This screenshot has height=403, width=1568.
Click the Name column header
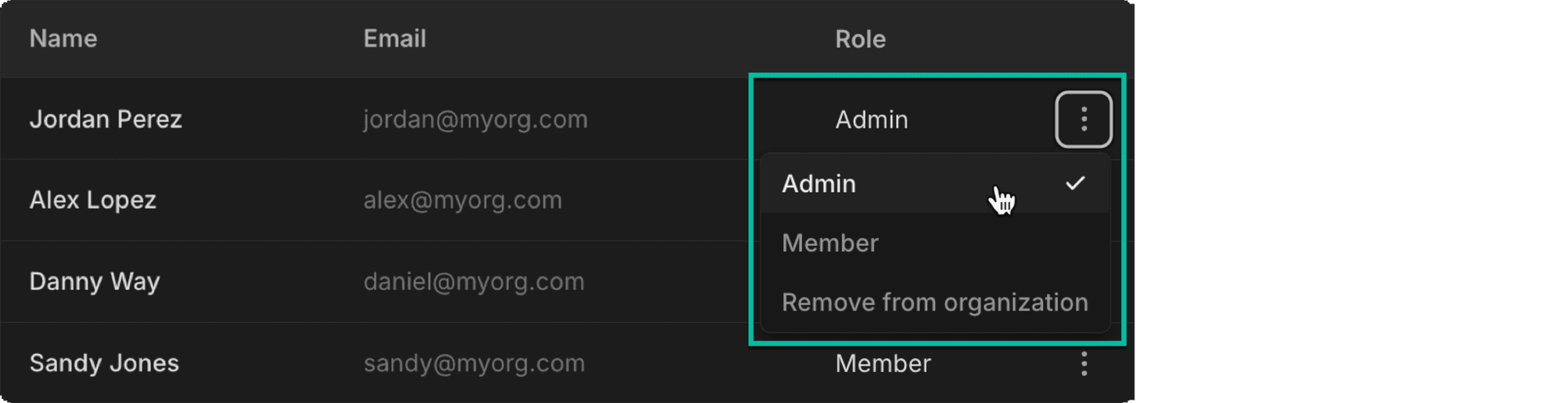[x=63, y=38]
